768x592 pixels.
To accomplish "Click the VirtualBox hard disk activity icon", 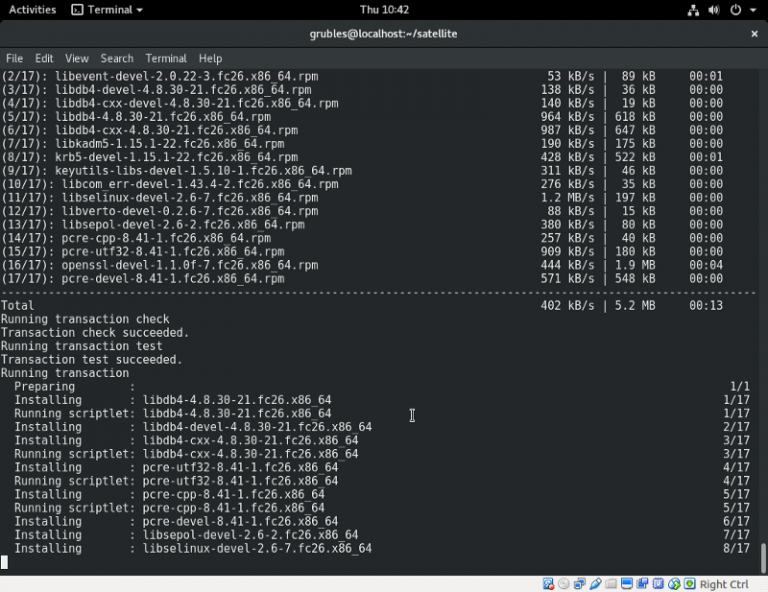I will 548,584.
